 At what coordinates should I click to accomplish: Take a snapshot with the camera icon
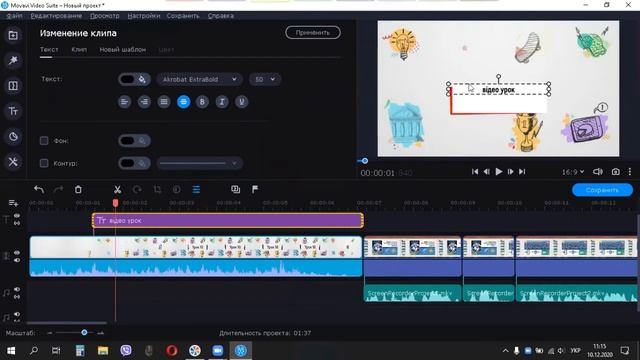point(616,172)
